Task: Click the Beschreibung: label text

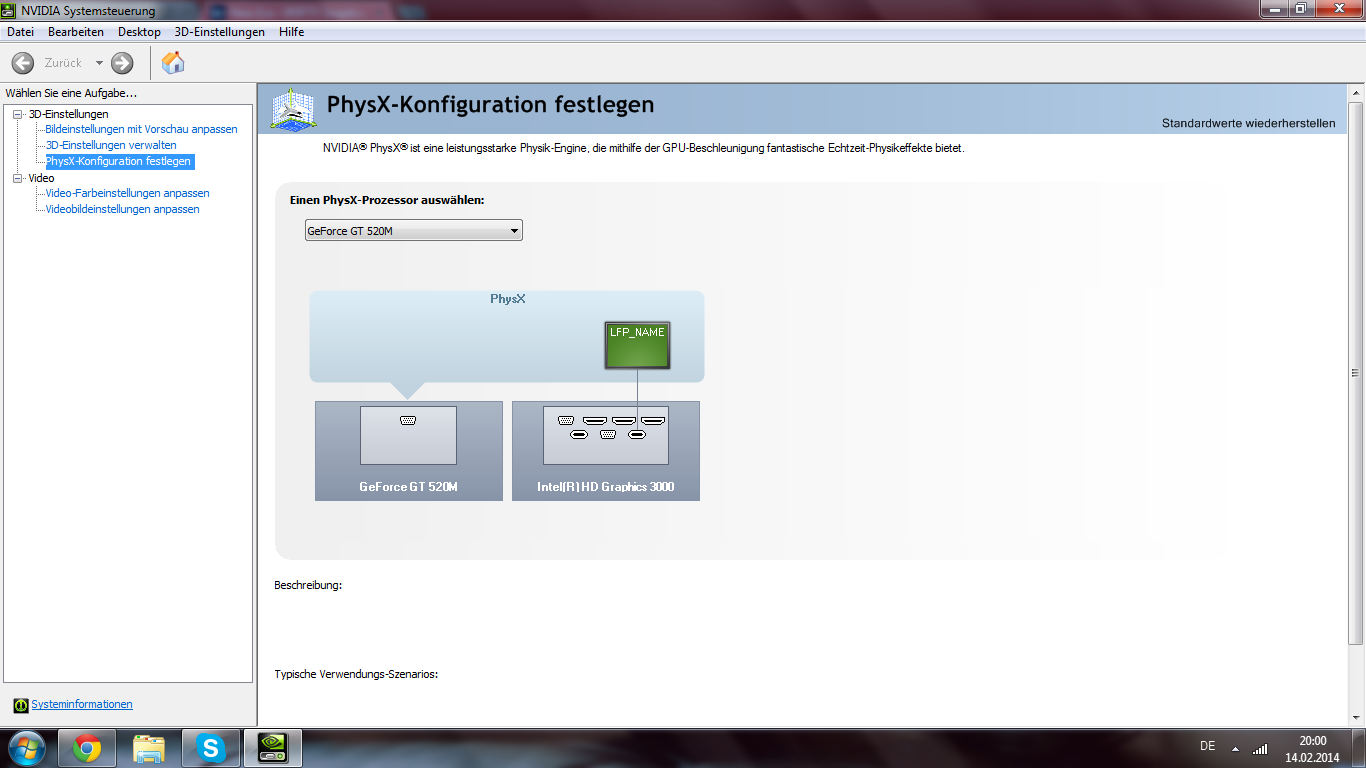Action: (x=308, y=585)
